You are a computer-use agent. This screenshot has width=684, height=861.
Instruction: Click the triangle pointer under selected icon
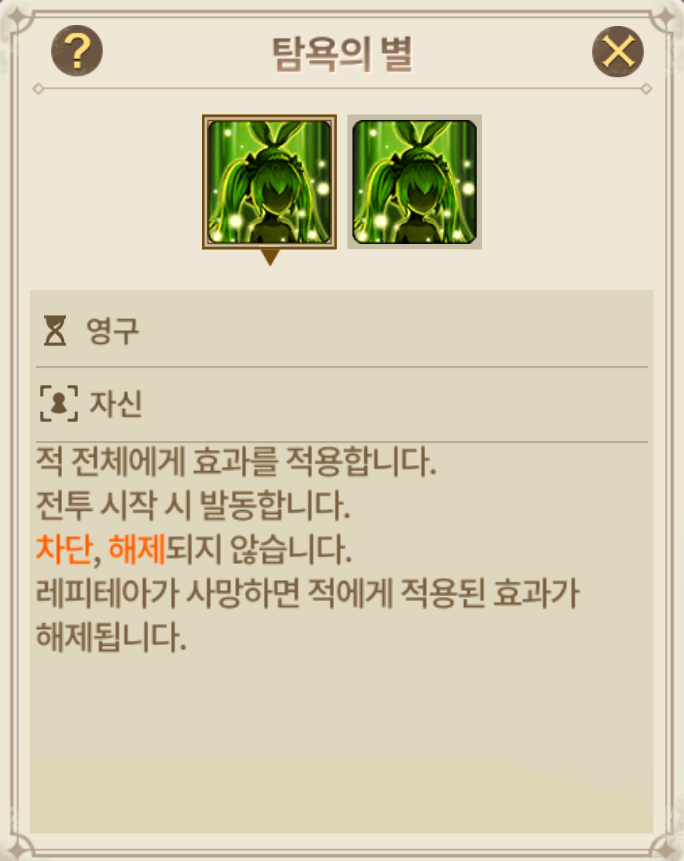pos(270,257)
